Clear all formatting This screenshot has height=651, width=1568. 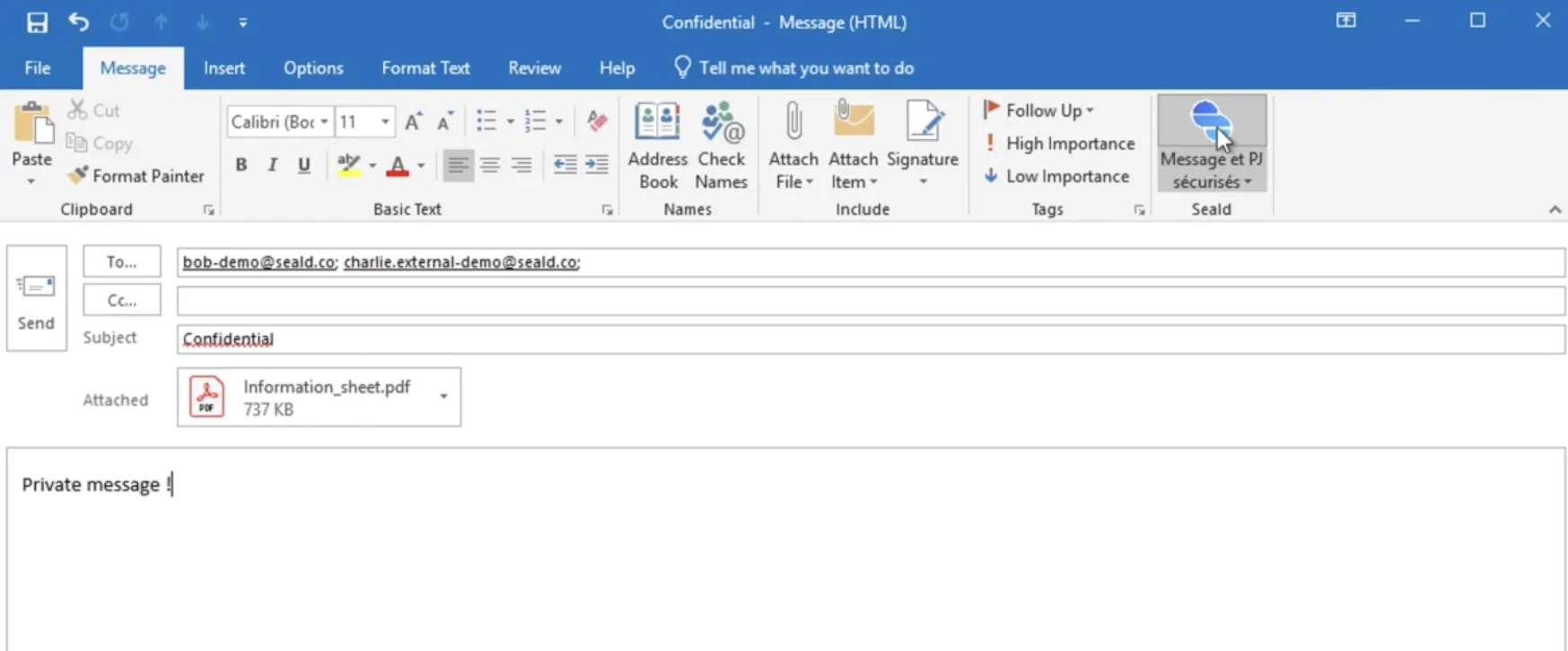pyautogui.click(x=597, y=121)
